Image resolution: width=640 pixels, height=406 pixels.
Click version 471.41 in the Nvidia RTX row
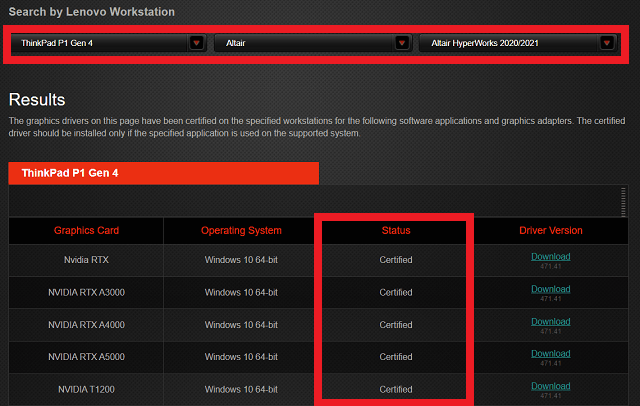click(551, 266)
